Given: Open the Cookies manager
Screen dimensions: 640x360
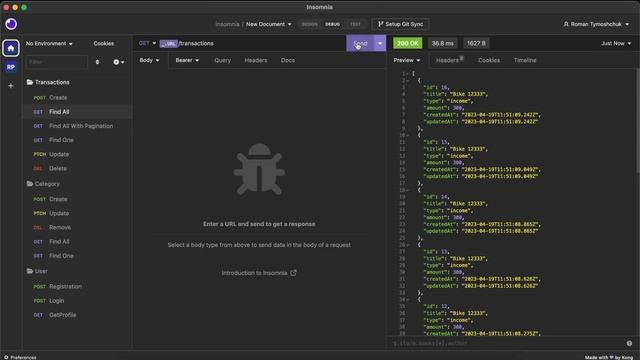Looking at the screenshot, I should pyautogui.click(x=104, y=43).
